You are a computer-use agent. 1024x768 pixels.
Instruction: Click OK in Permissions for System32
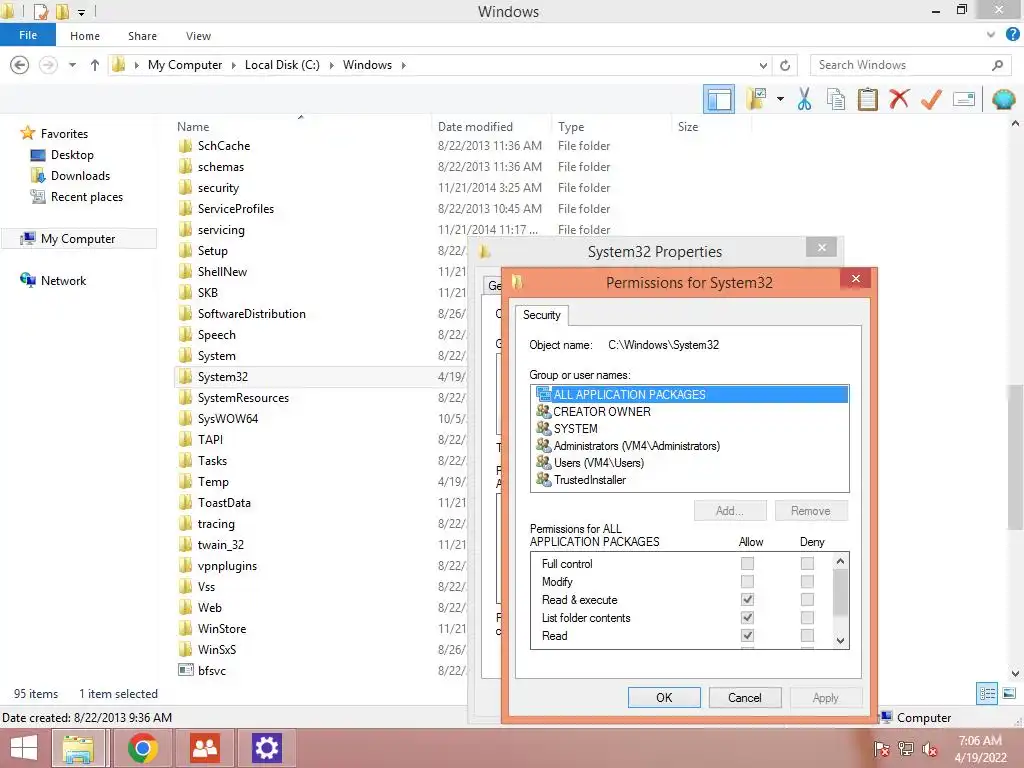tap(664, 697)
